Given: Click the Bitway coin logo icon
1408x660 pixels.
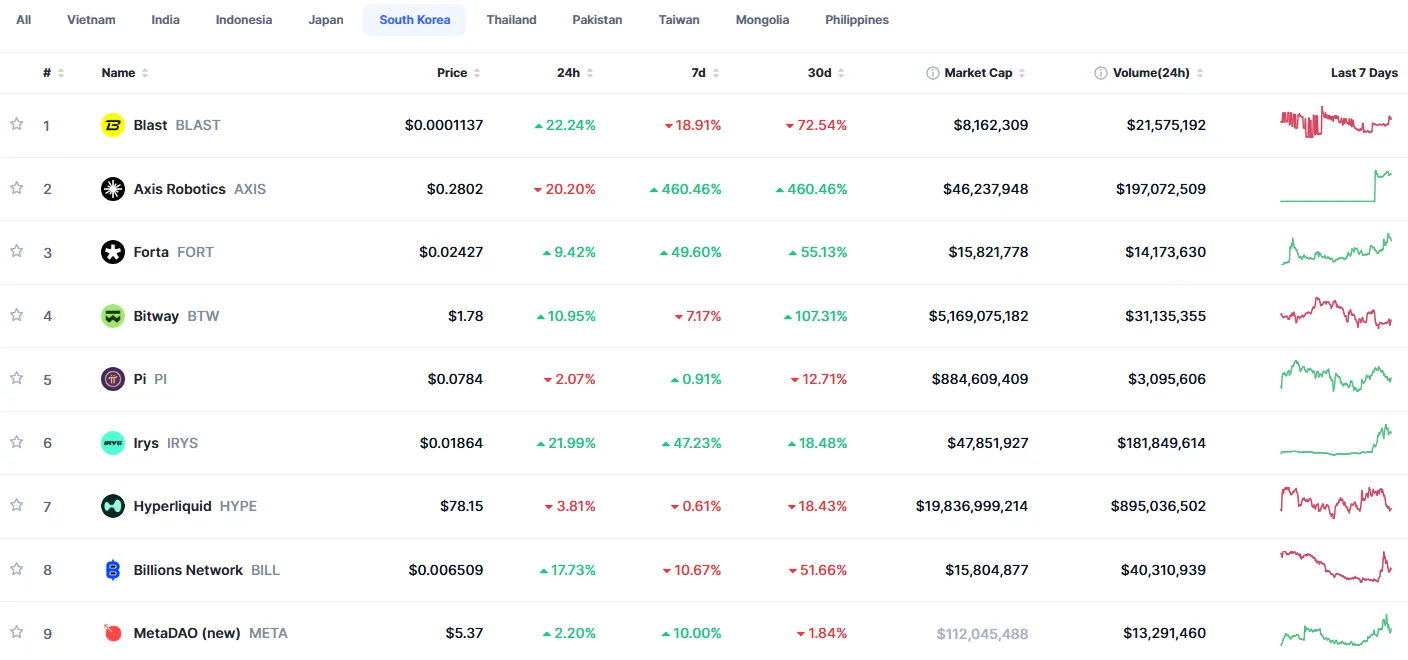Looking at the screenshot, I should [113, 316].
